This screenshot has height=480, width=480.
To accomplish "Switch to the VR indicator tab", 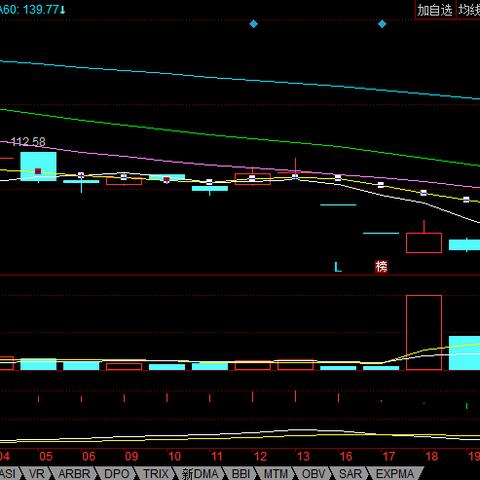I will (x=37, y=474).
